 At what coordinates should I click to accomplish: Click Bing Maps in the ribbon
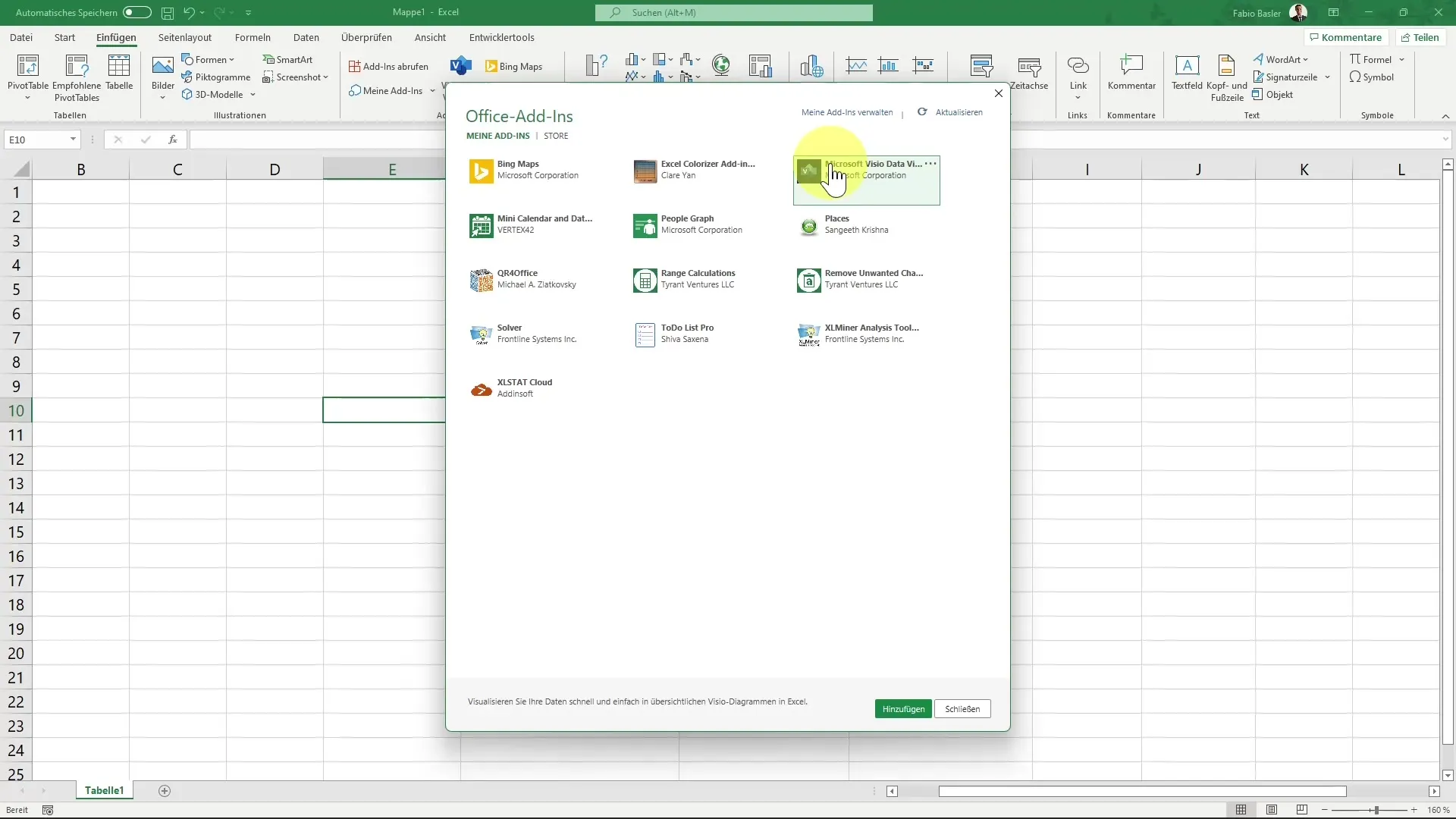(x=514, y=66)
